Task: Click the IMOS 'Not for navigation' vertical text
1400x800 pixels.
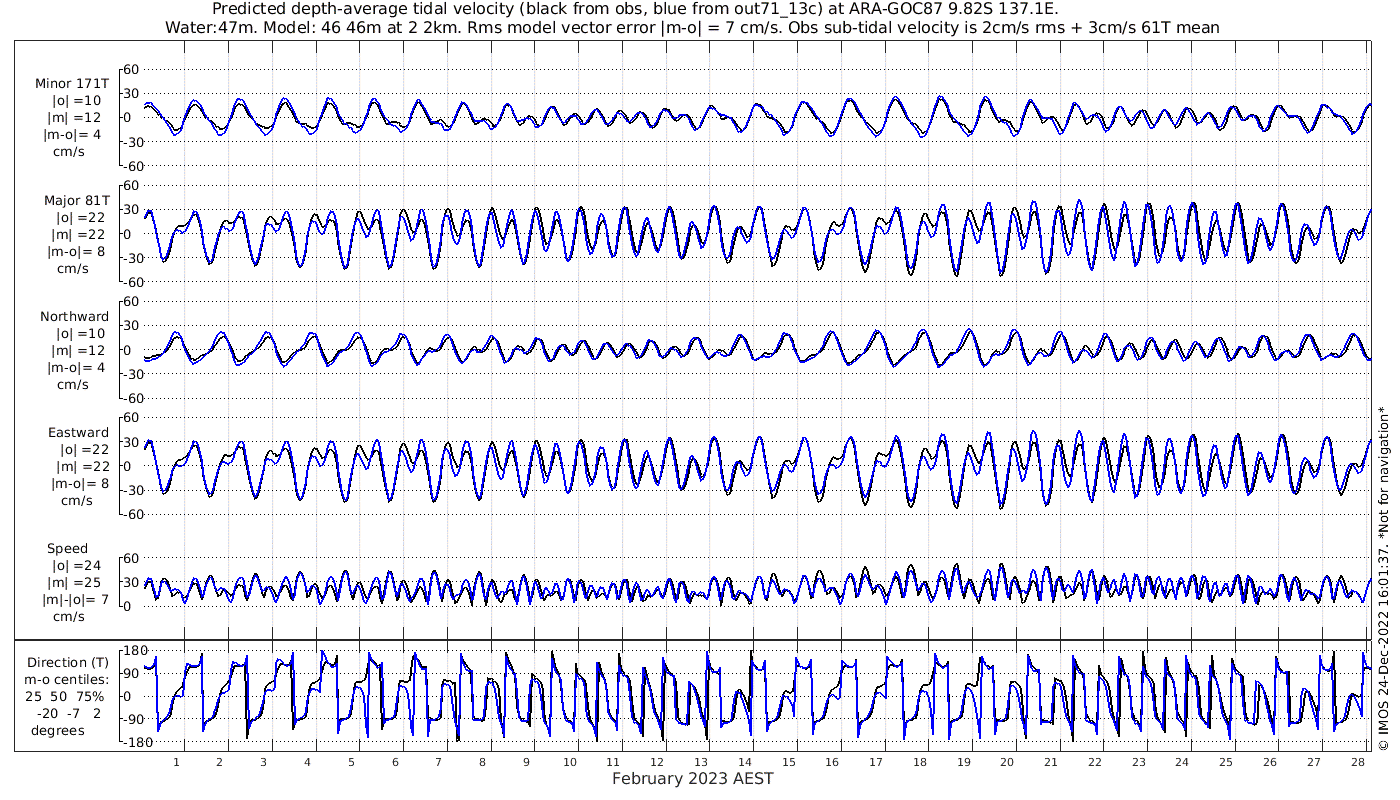Action: [x=1383, y=578]
